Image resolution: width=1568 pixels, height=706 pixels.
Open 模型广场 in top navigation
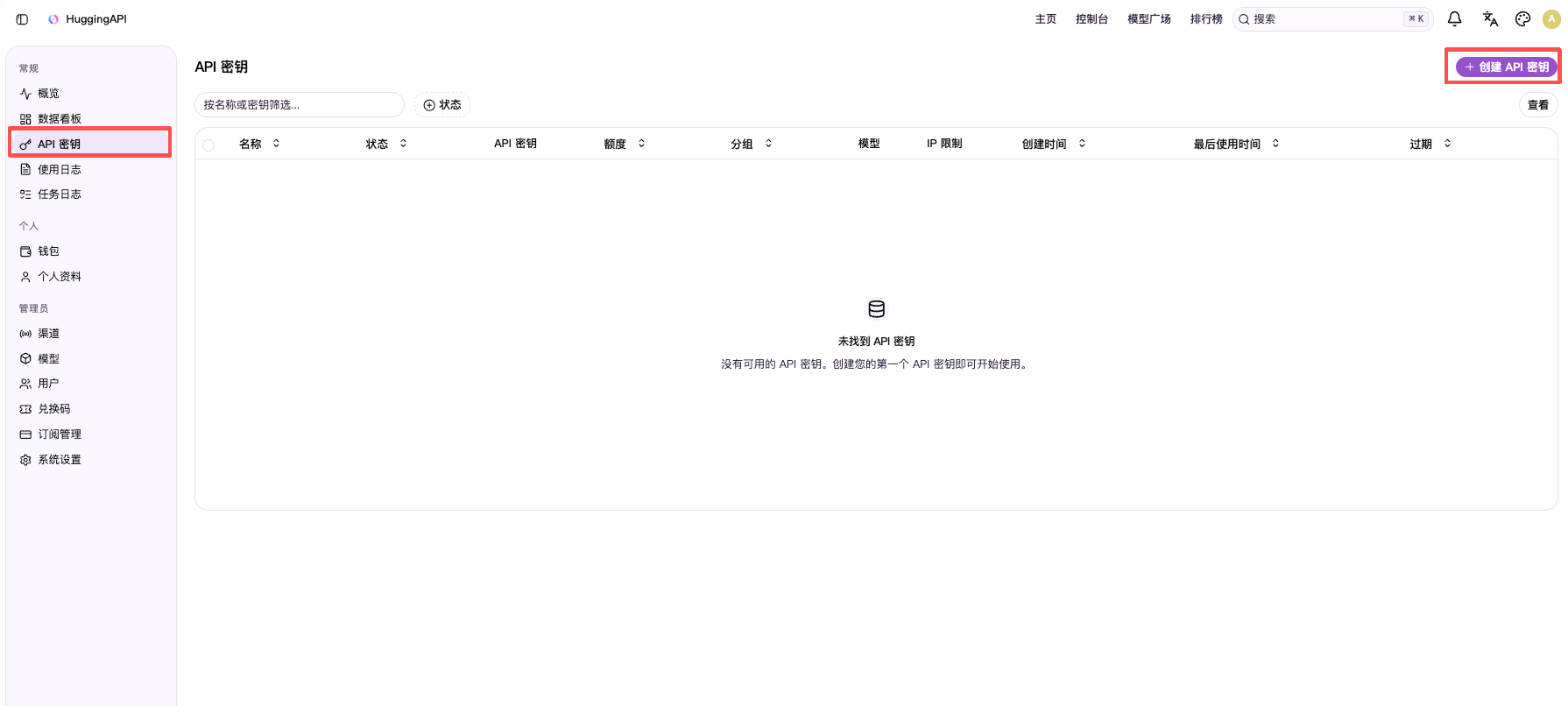click(1149, 19)
